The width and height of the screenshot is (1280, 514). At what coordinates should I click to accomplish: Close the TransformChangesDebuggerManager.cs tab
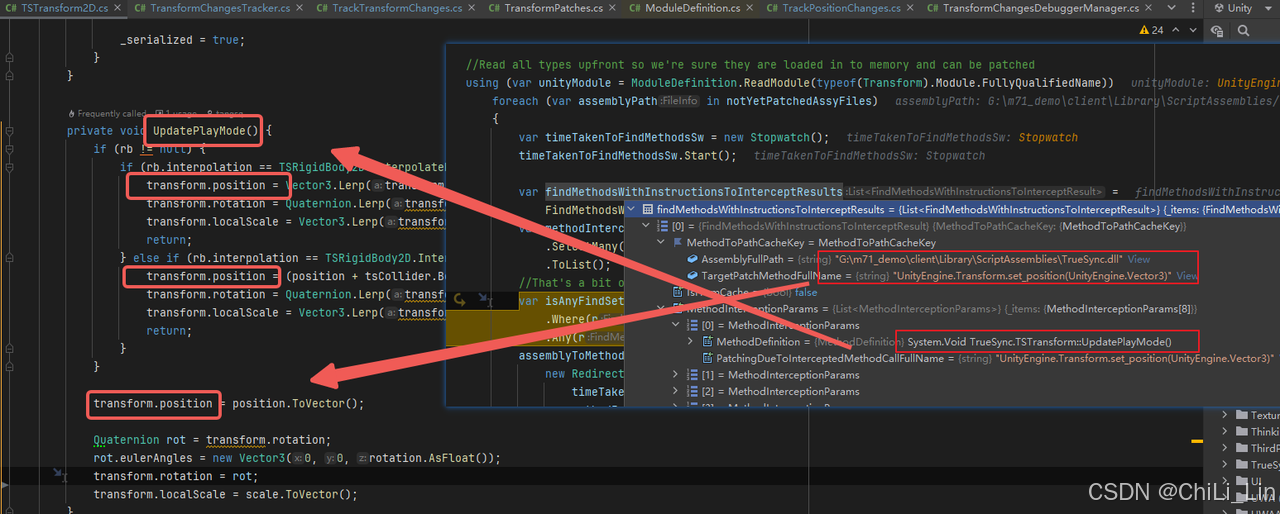click(x=1150, y=8)
